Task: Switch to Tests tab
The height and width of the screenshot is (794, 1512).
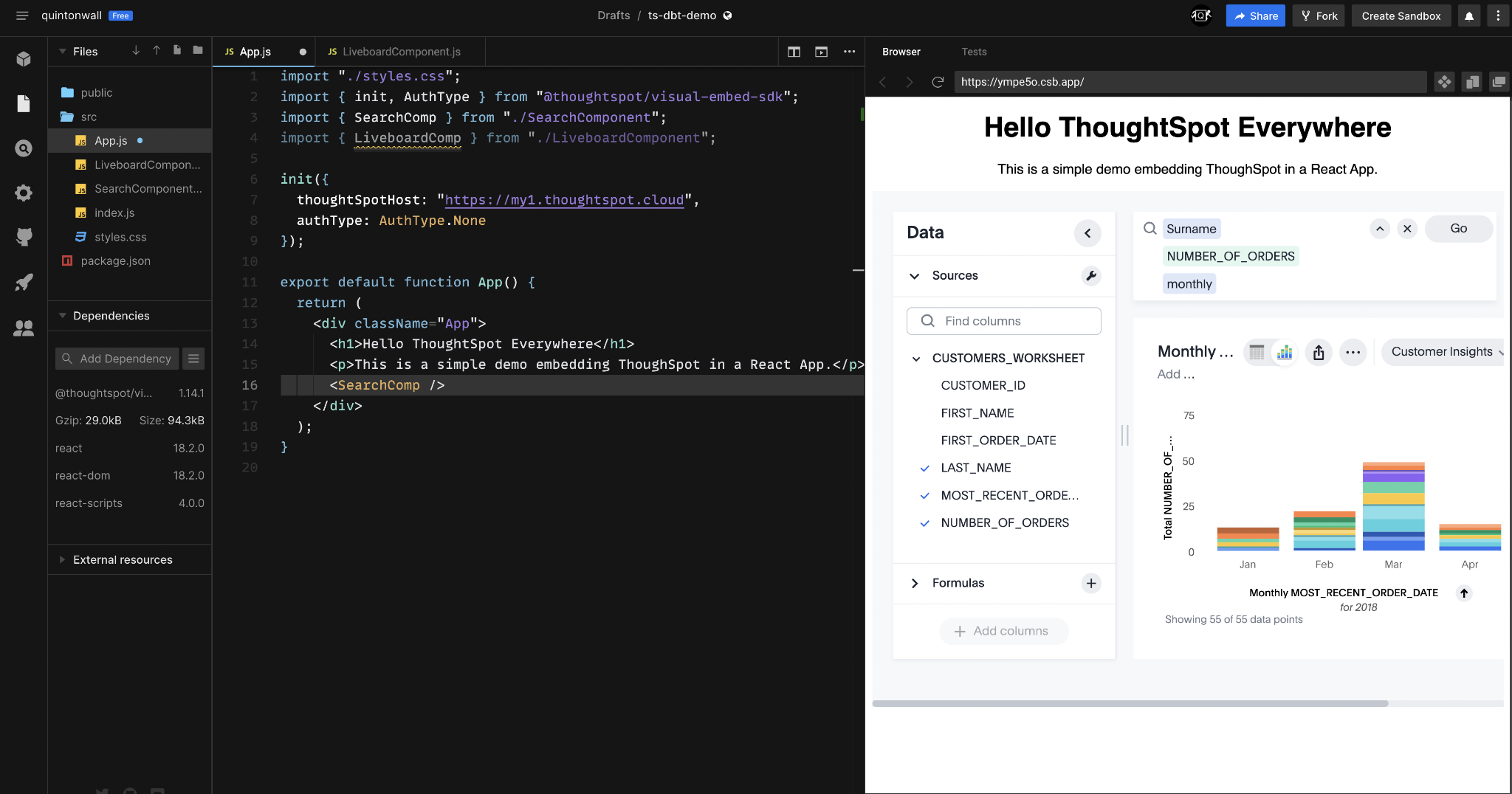Action: point(974,52)
